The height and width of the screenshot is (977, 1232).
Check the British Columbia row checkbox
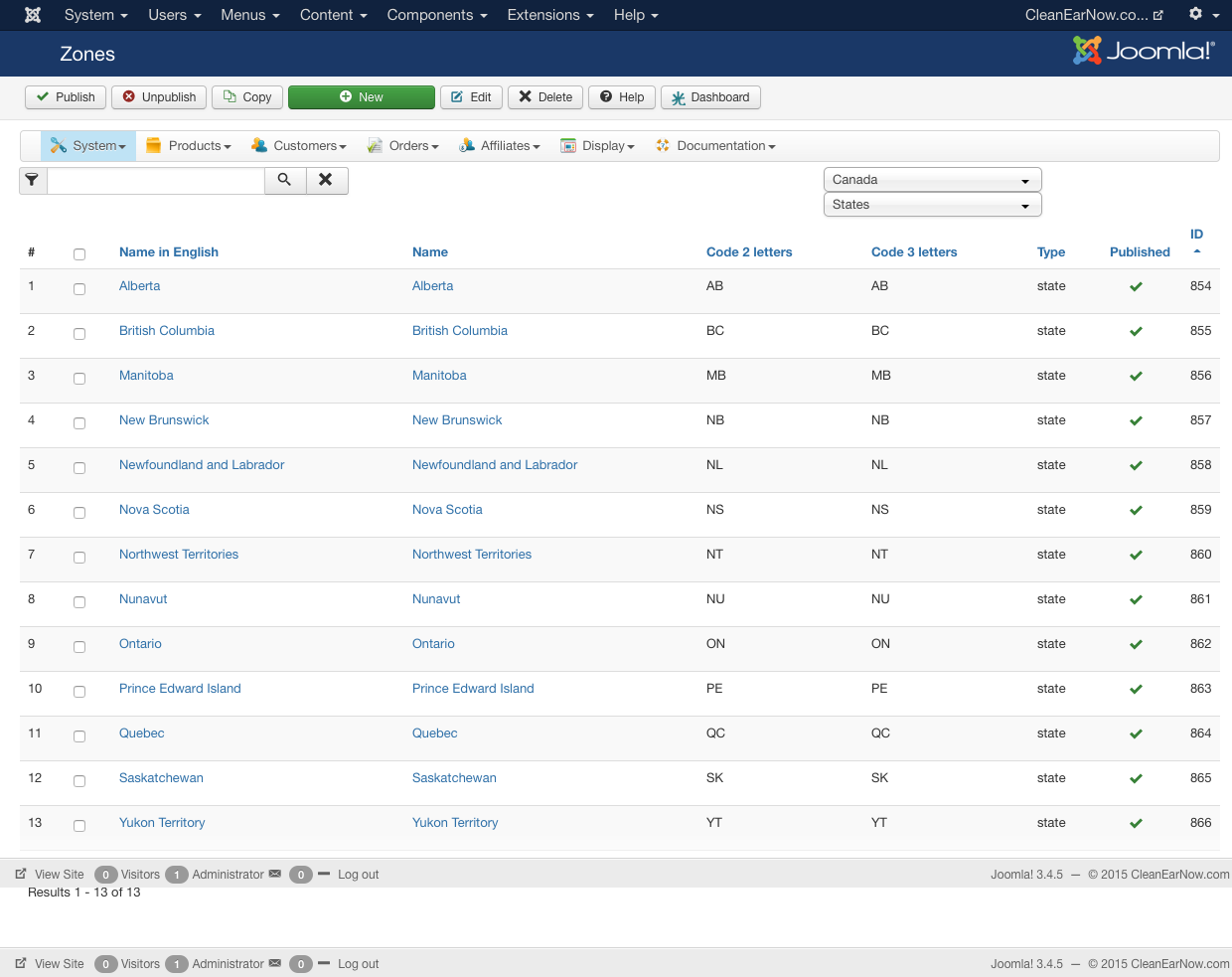(x=79, y=334)
